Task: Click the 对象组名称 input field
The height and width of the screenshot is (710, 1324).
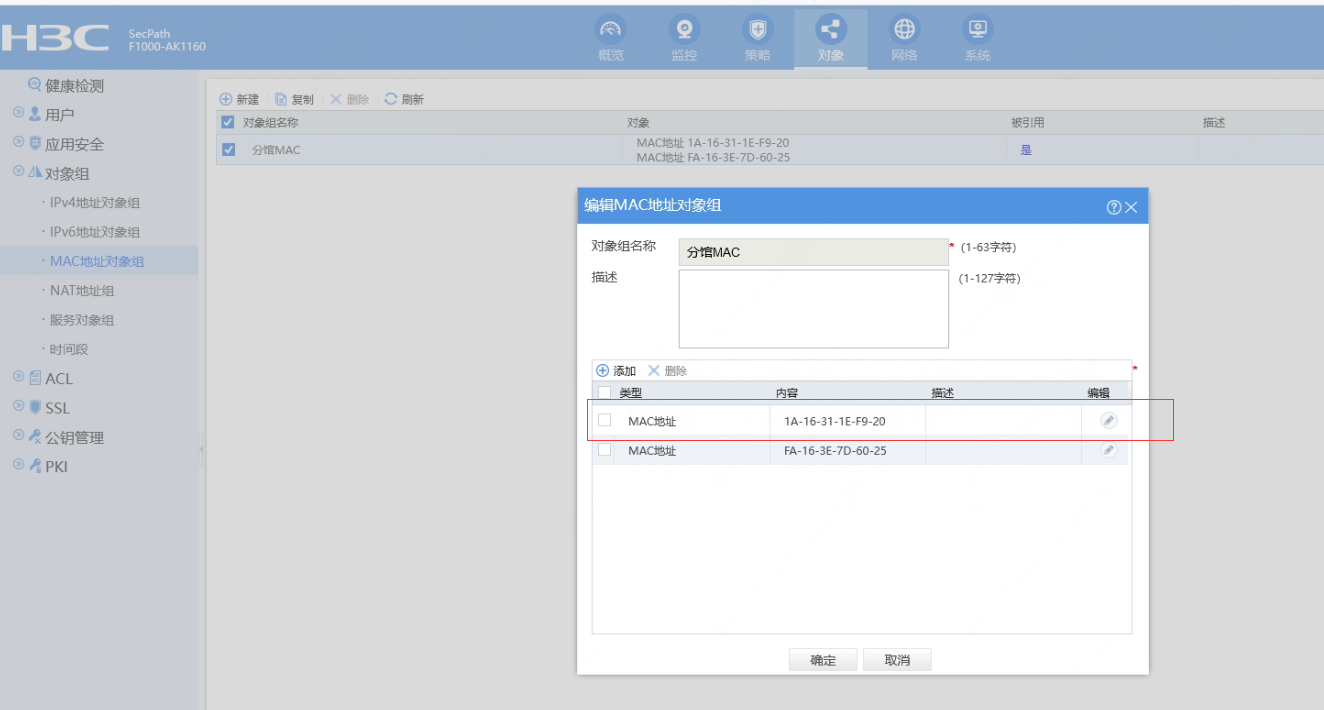Action: click(813, 252)
